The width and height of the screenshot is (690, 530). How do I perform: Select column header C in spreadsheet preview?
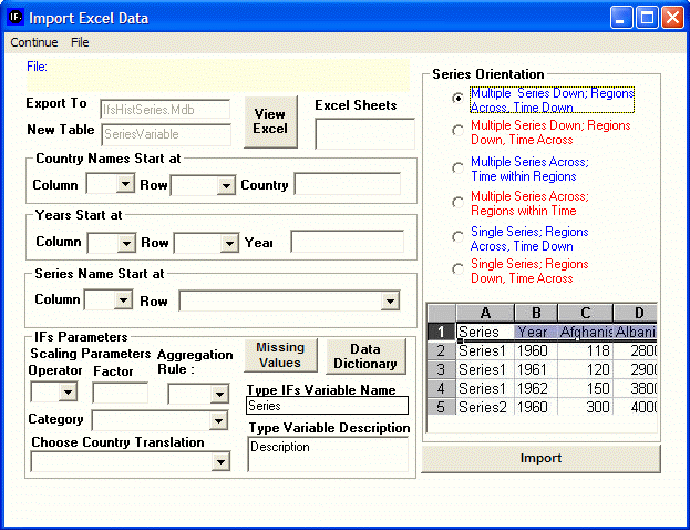coord(584,313)
